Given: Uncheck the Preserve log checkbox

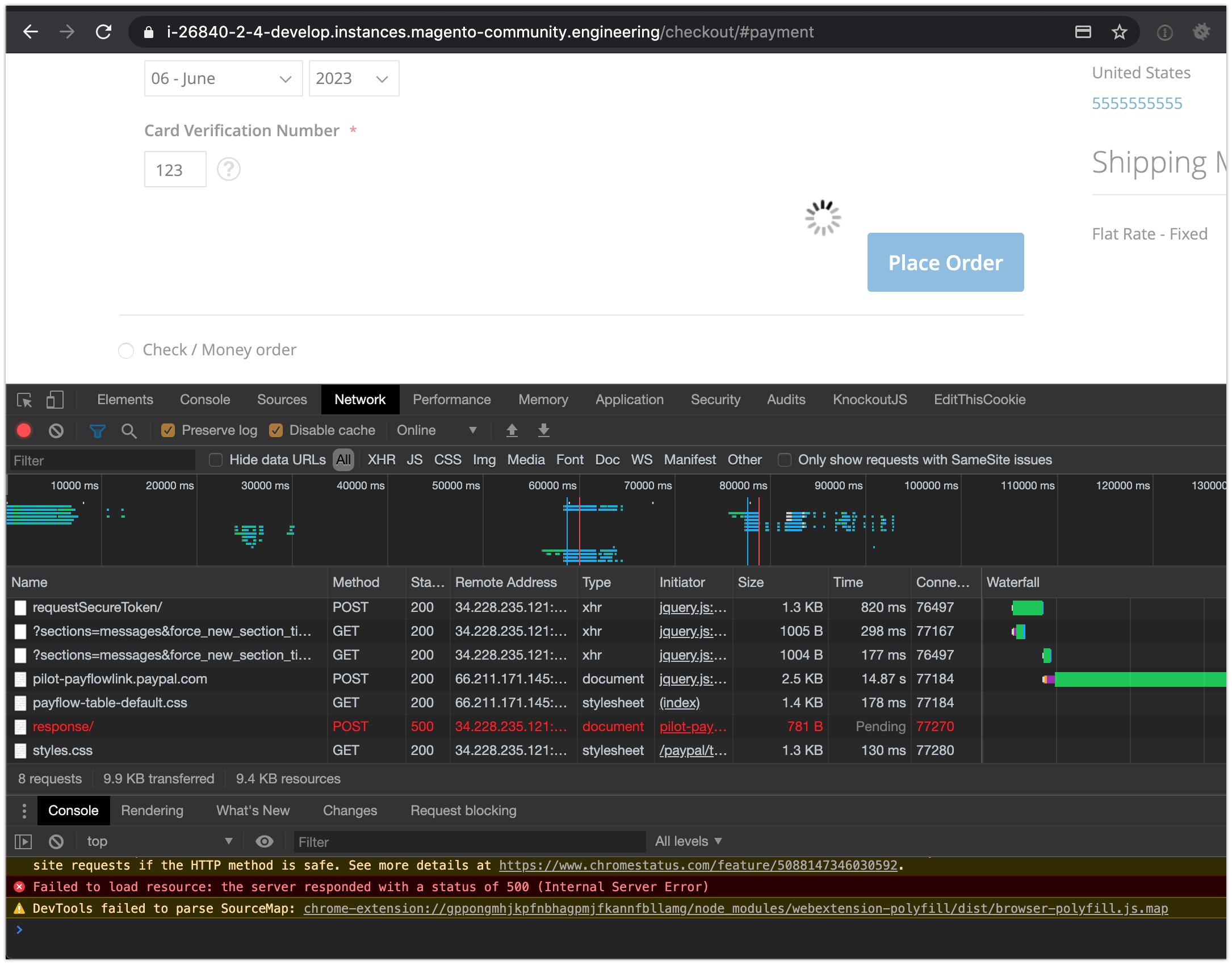Looking at the screenshot, I should click(x=168, y=431).
